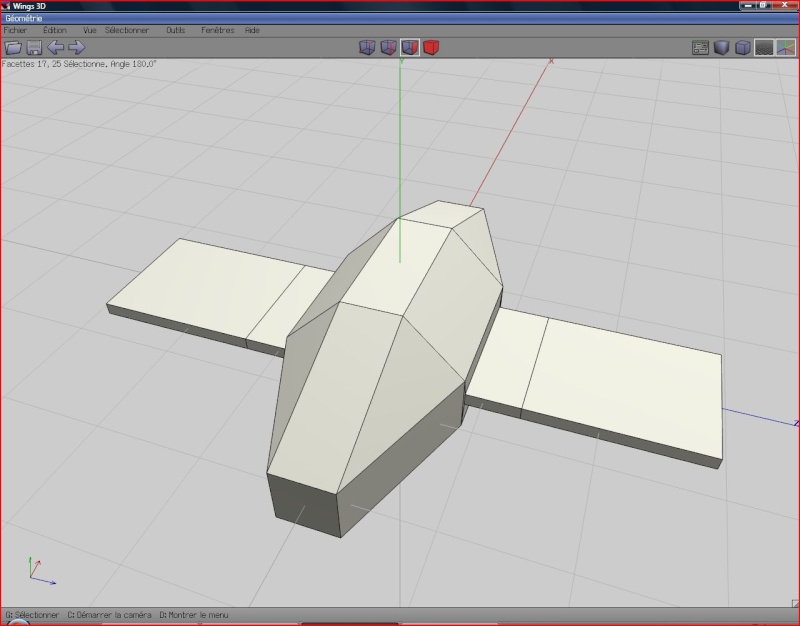Switch to edge selection mode cube
The width and height of the screenshot is (800, 626).
[x=389, y=47]
